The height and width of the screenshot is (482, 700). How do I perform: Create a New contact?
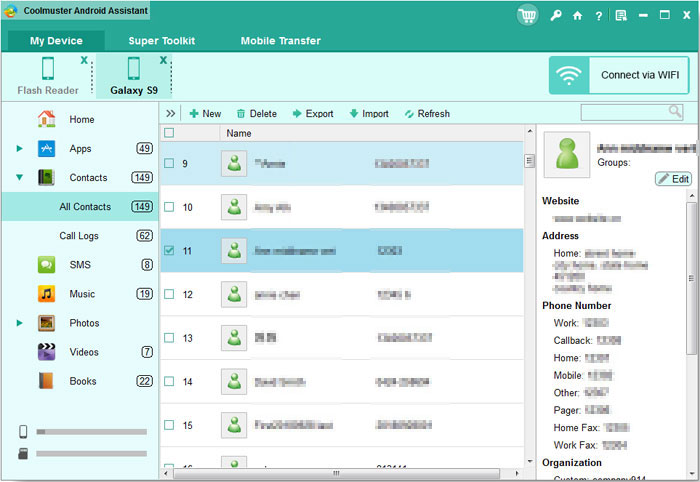(205, 114)
